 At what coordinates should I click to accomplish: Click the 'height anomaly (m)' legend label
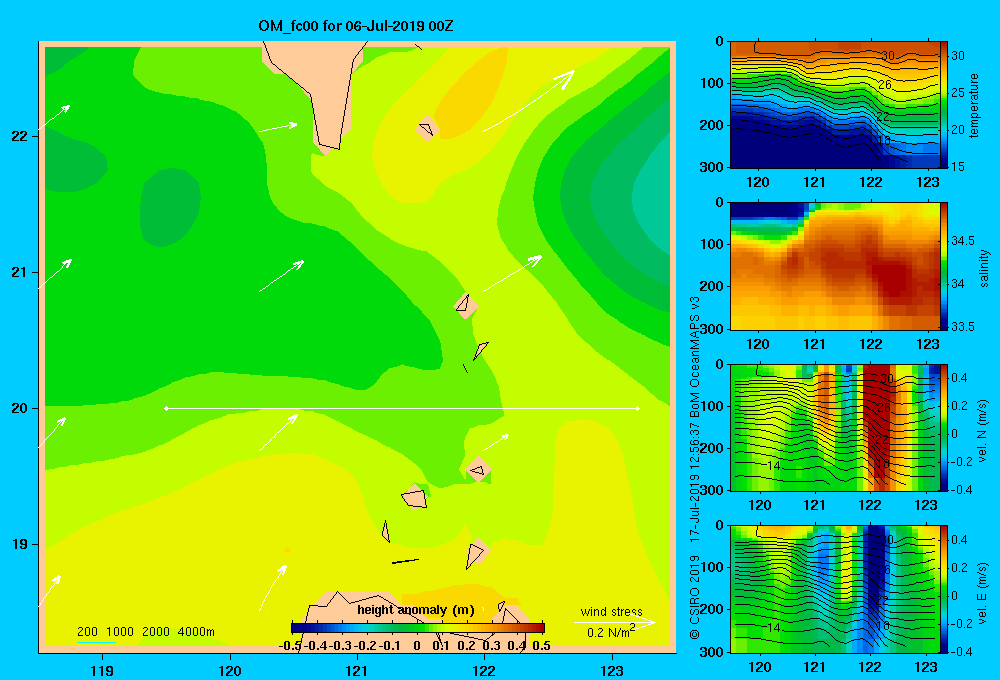[x=416, y=610]
